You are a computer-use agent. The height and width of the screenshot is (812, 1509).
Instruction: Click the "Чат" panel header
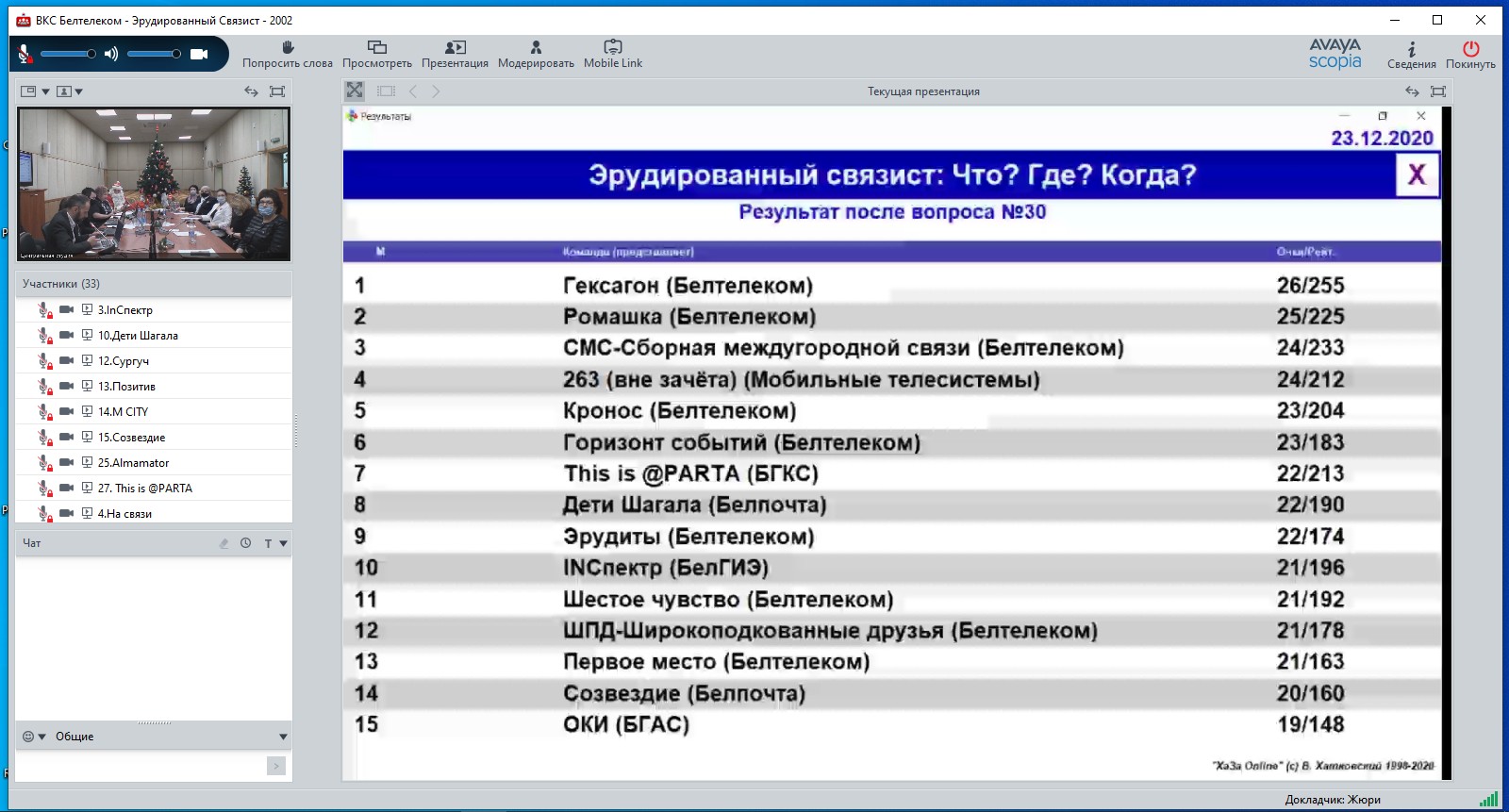pyautogui.click(x=154, y=543)
